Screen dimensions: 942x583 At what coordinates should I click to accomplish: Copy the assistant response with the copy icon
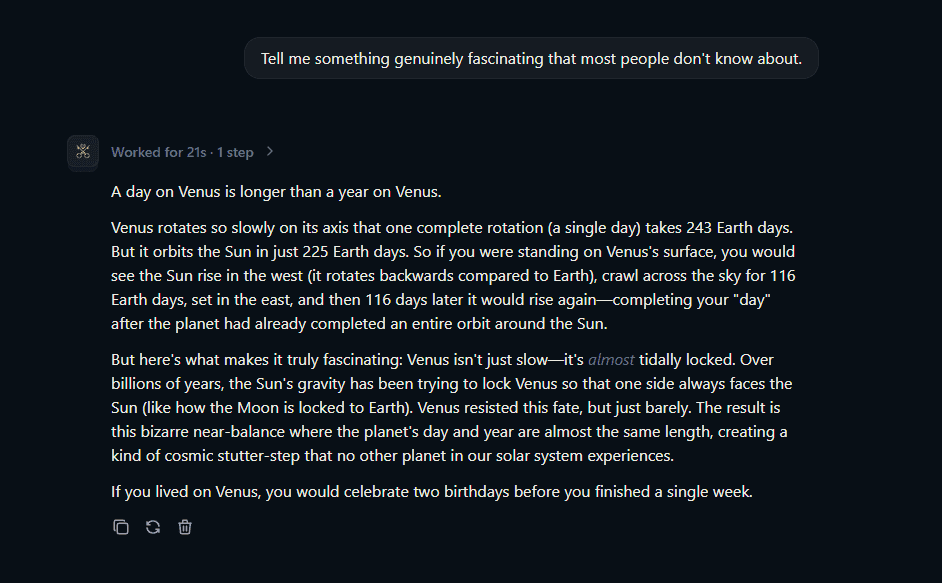(121, 527)
